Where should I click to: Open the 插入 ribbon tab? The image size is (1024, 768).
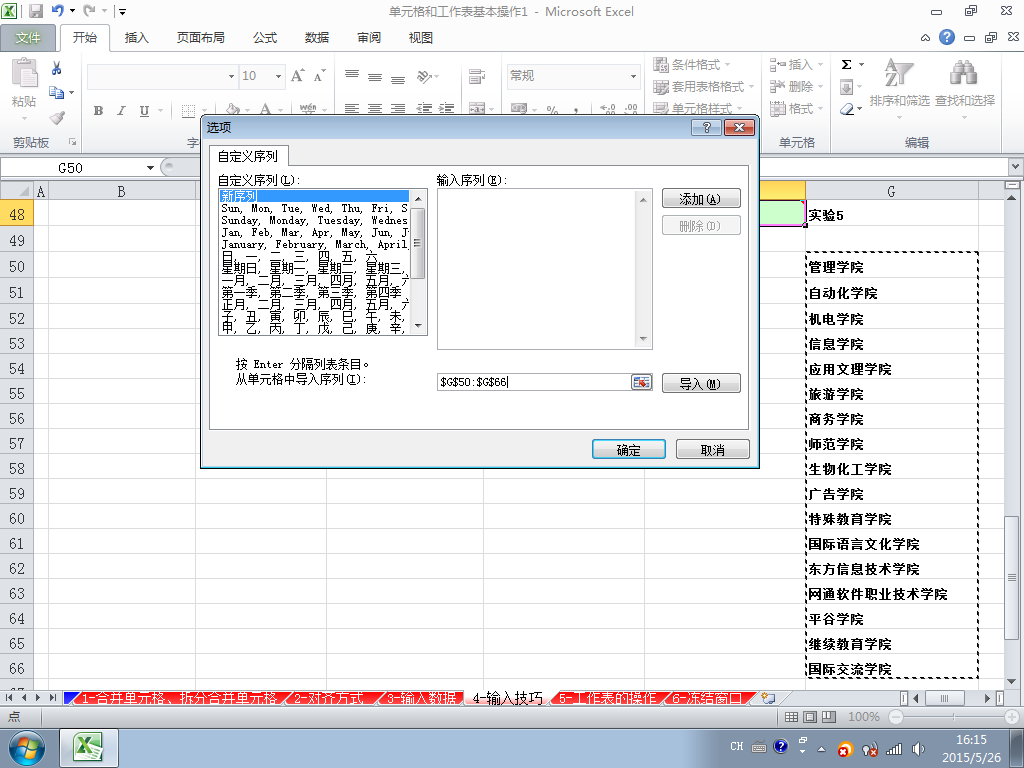click(136, 38)
